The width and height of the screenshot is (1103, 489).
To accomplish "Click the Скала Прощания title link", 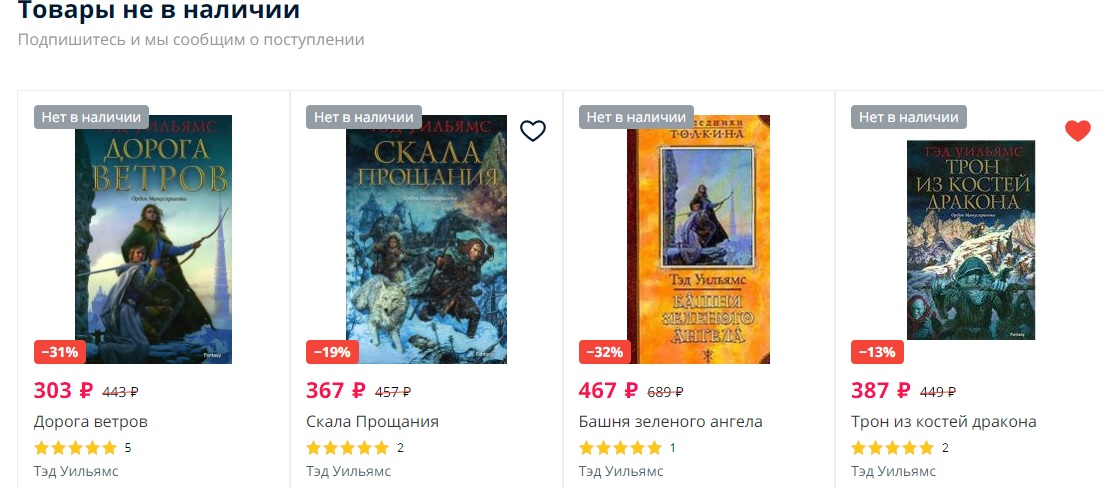I will [x=372, y=421].
